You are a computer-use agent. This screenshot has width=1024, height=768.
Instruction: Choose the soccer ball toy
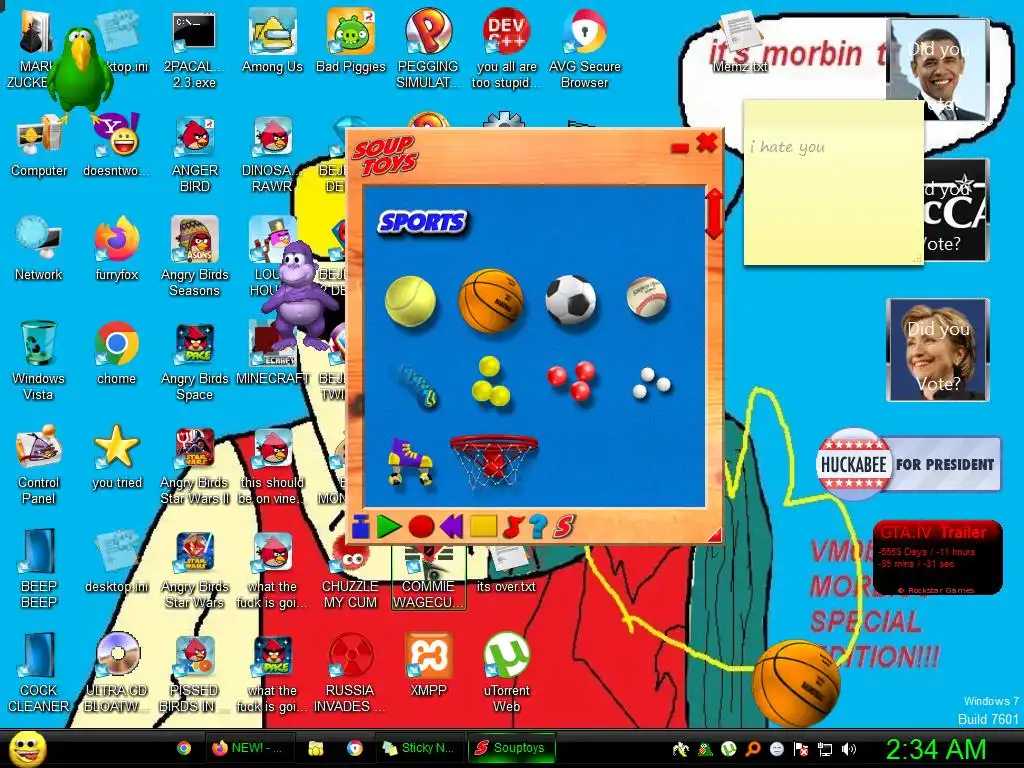coord(571,300)
